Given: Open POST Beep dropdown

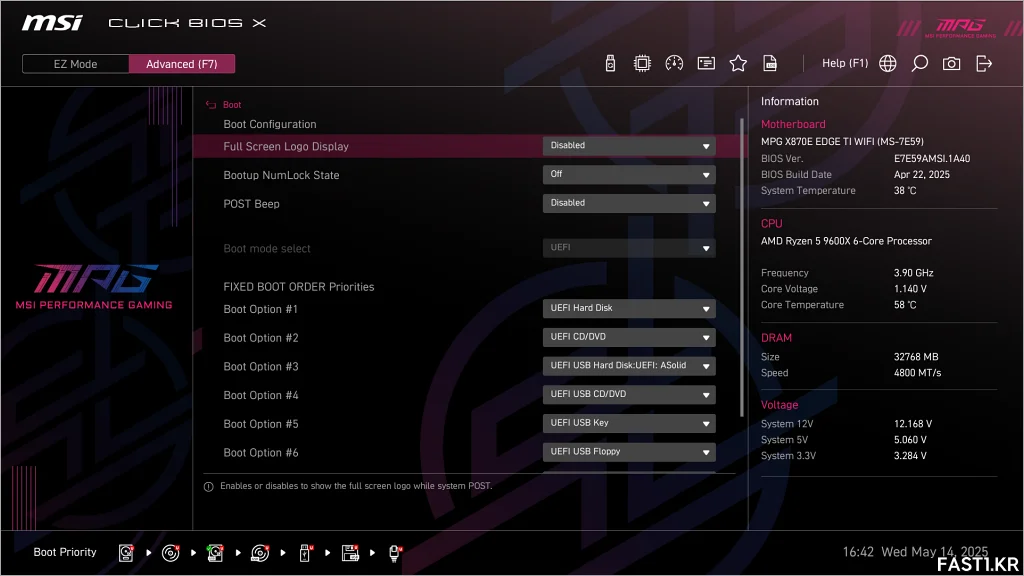Looking at the screenshot, I should pos(629,203).
